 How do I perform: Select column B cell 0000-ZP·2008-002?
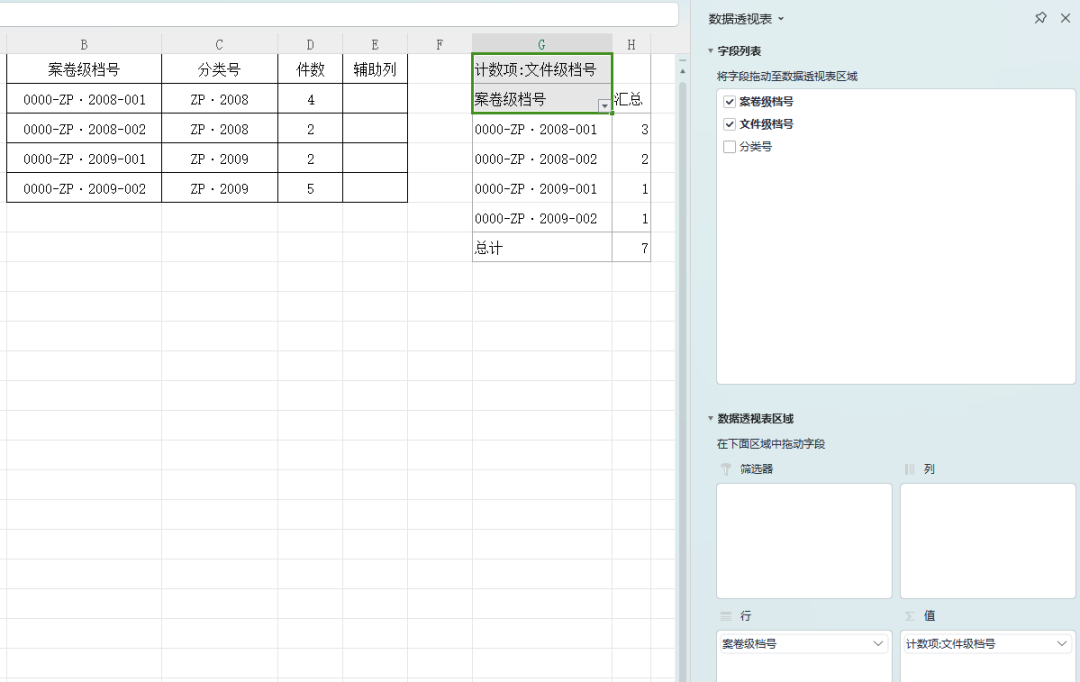click(x=84, y=129)
